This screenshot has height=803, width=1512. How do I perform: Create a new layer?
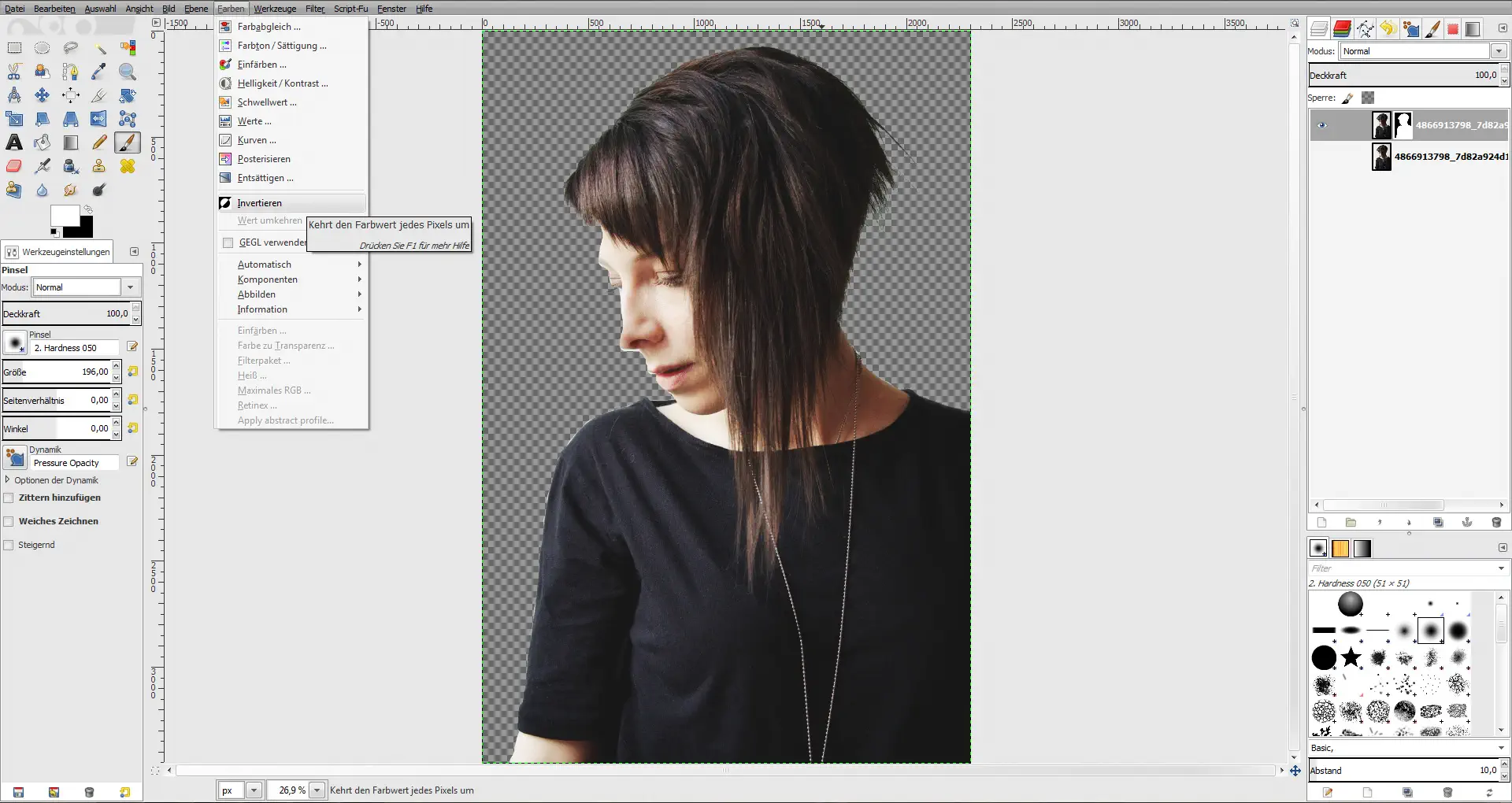tap(1322, 523)
